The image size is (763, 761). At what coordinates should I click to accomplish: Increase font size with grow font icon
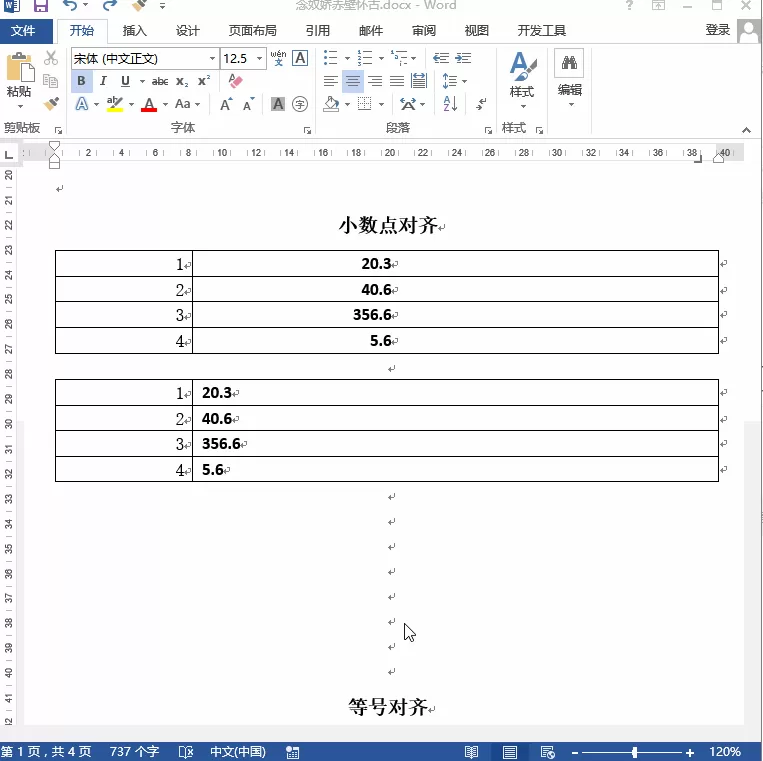pyautogui.click(x=226, y=104)
